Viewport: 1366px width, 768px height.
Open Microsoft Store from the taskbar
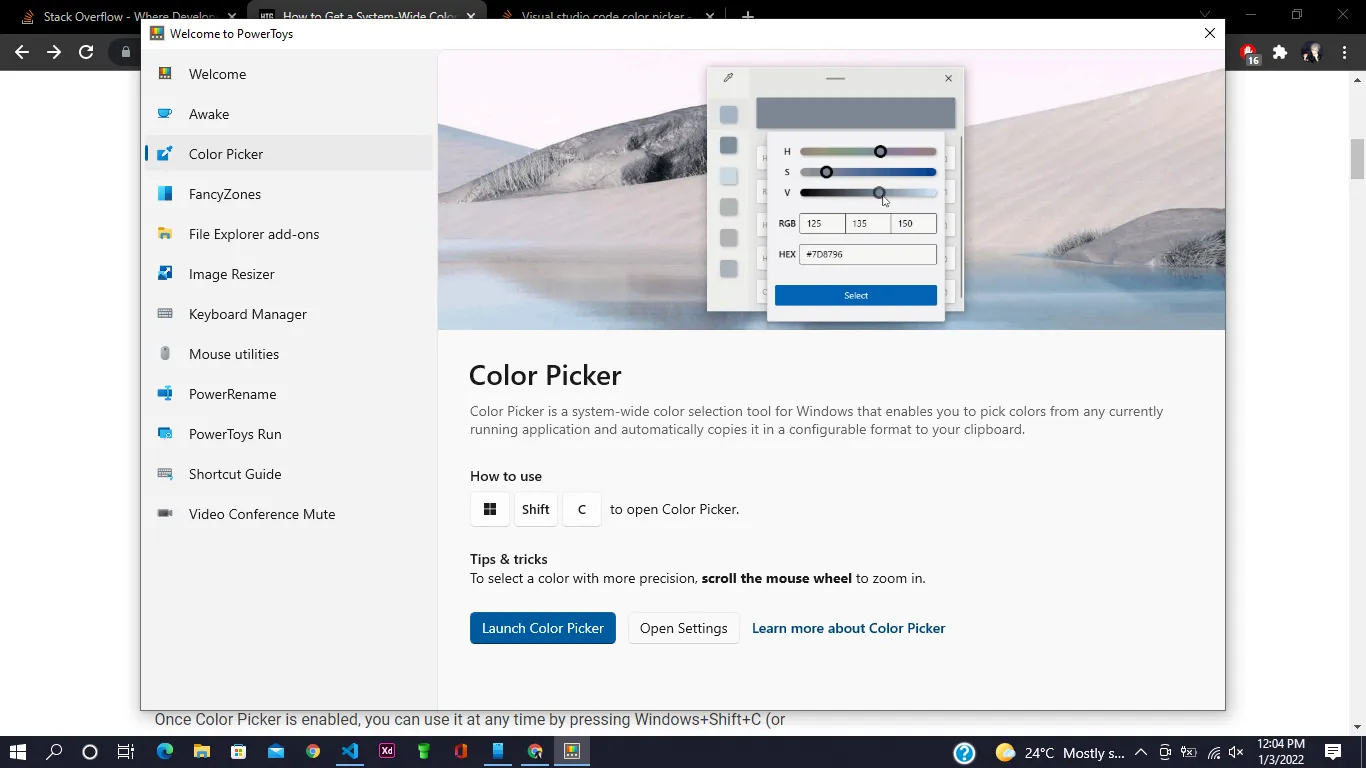239,752
